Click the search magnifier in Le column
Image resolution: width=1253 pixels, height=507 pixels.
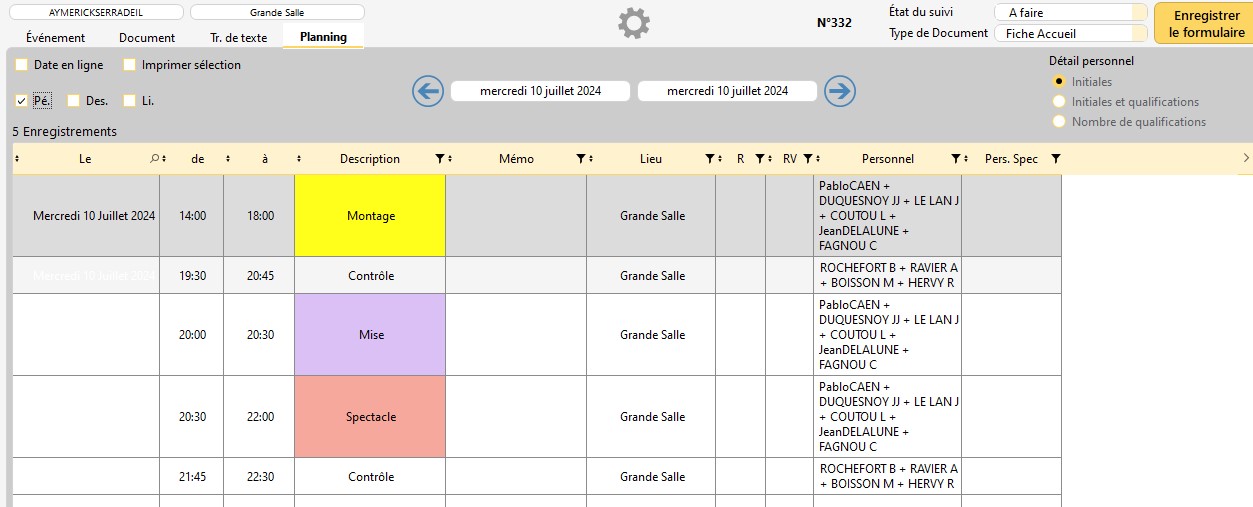point(154,159)
